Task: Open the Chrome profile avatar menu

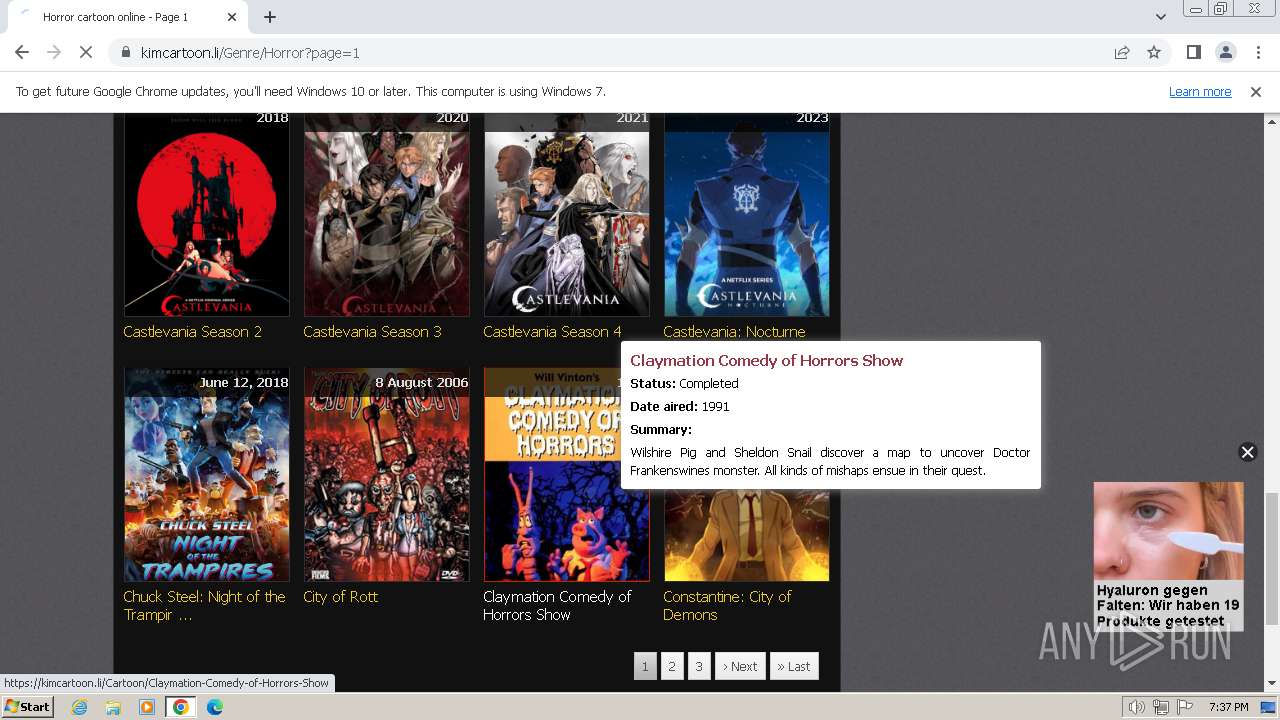Action: click(1225, 52)
